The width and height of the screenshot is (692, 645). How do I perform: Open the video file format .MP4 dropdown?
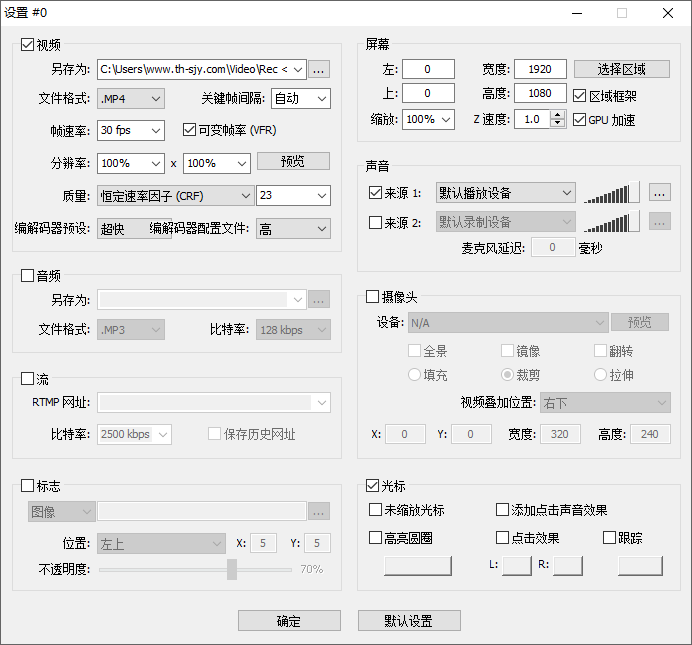coord(131,99)
